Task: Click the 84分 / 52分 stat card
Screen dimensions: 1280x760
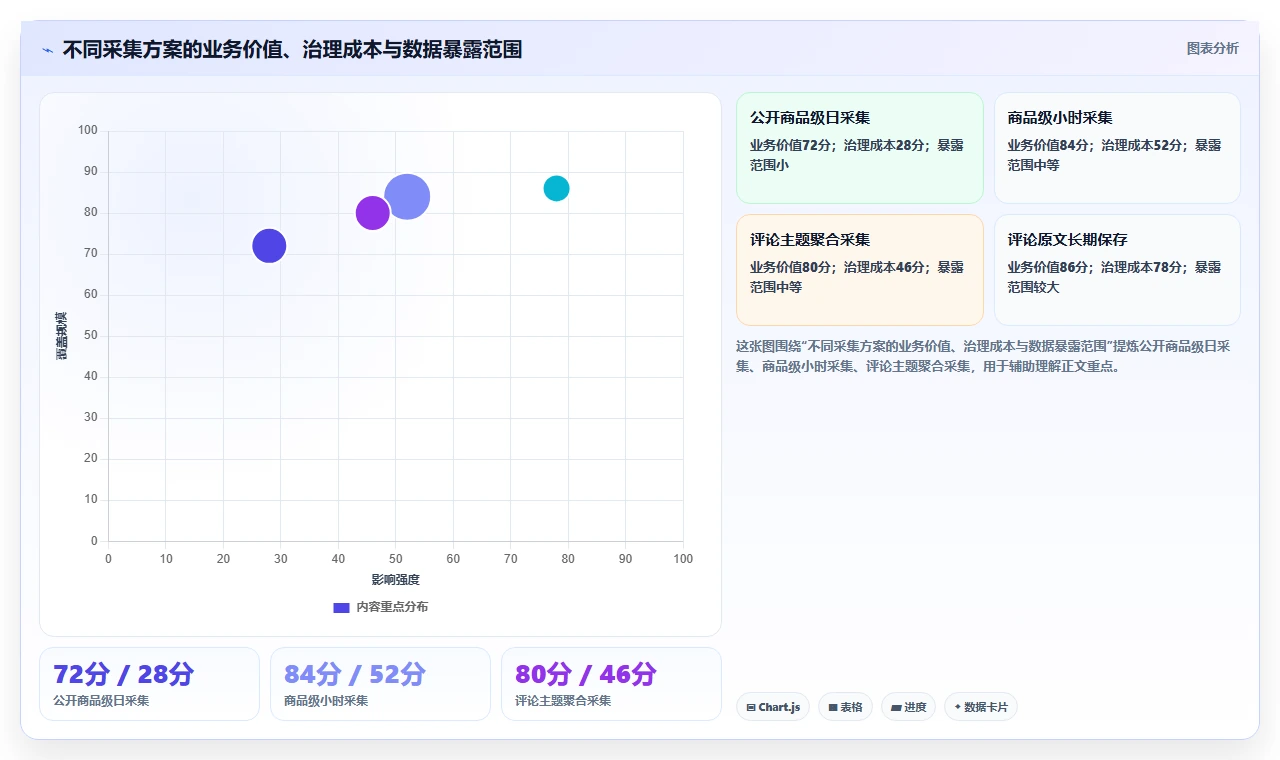Action: (380, 684)
